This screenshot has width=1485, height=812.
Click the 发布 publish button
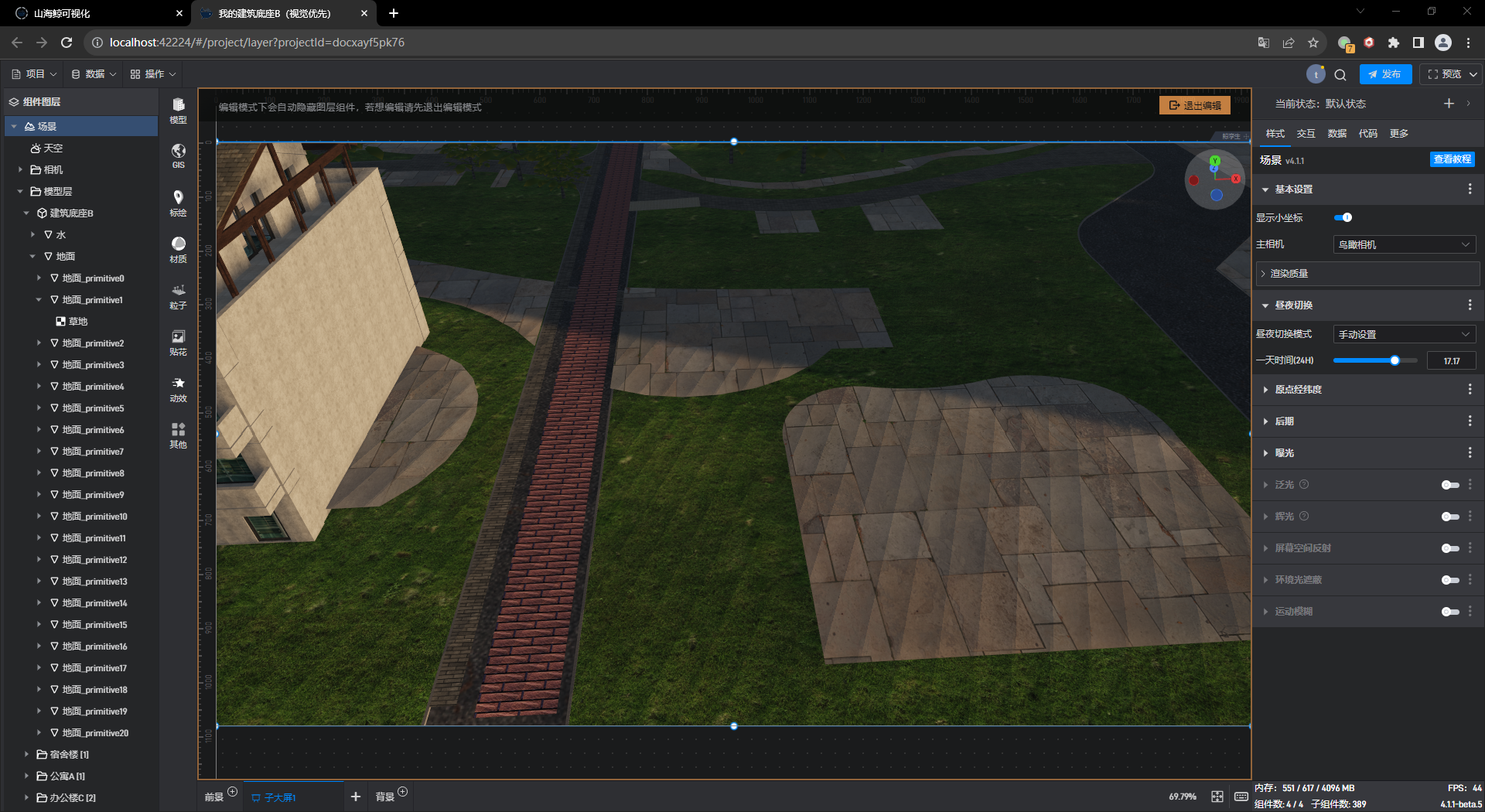coord(1384,74)
